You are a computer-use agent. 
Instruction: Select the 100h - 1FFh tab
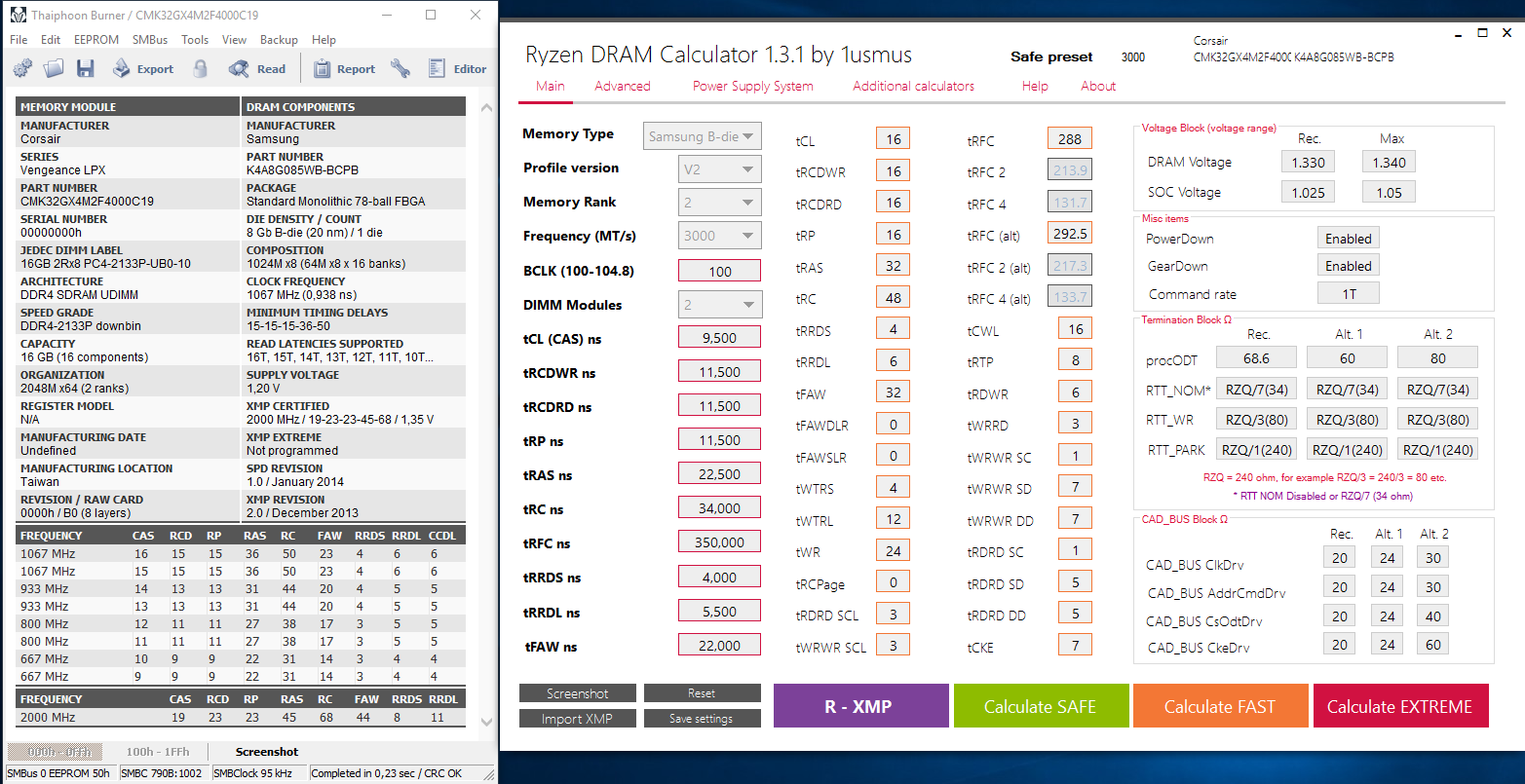tap(158, 752)
